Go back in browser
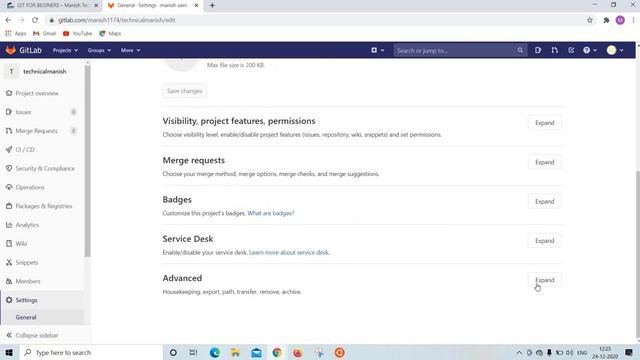Screen dimensions: 640x360 pyautogui.click(x=8, y=20)
